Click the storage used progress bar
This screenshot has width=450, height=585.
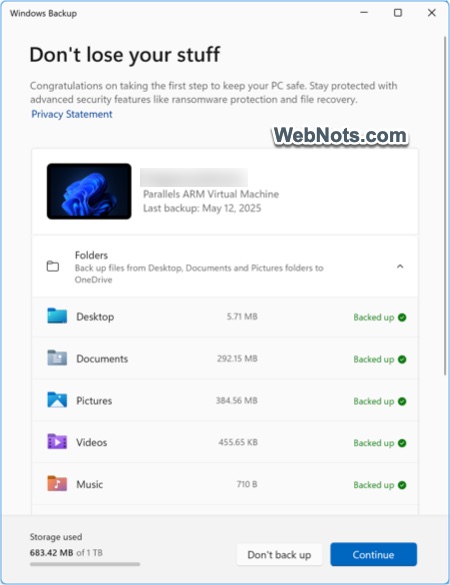[x=85, y=564]
